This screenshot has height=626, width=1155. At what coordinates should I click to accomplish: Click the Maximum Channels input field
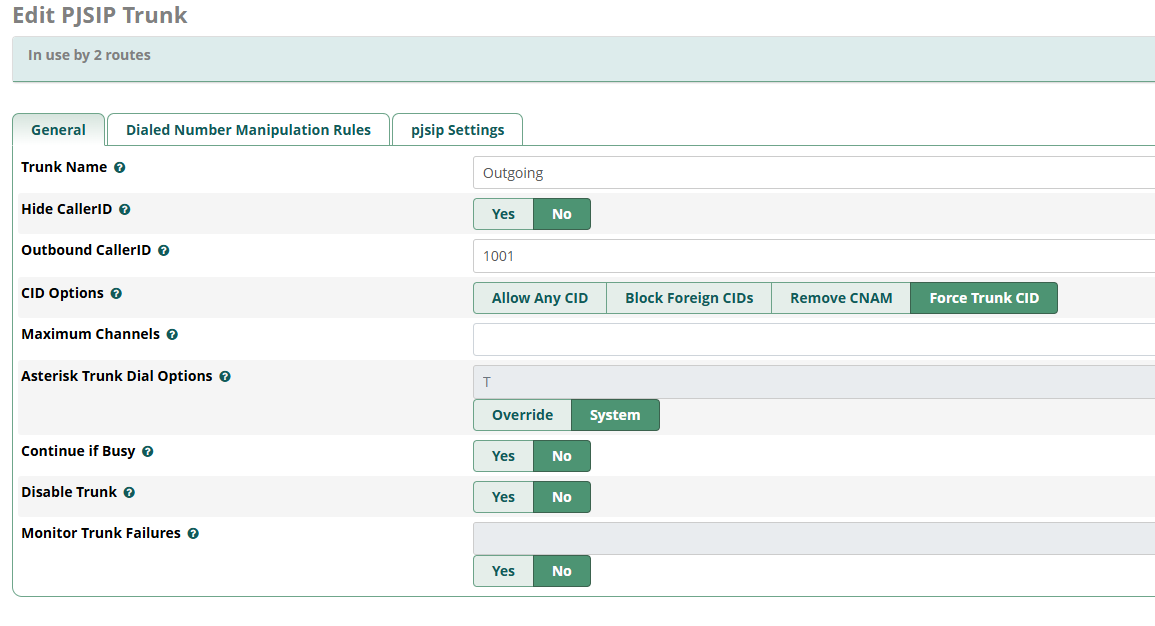tap(814, 340)
